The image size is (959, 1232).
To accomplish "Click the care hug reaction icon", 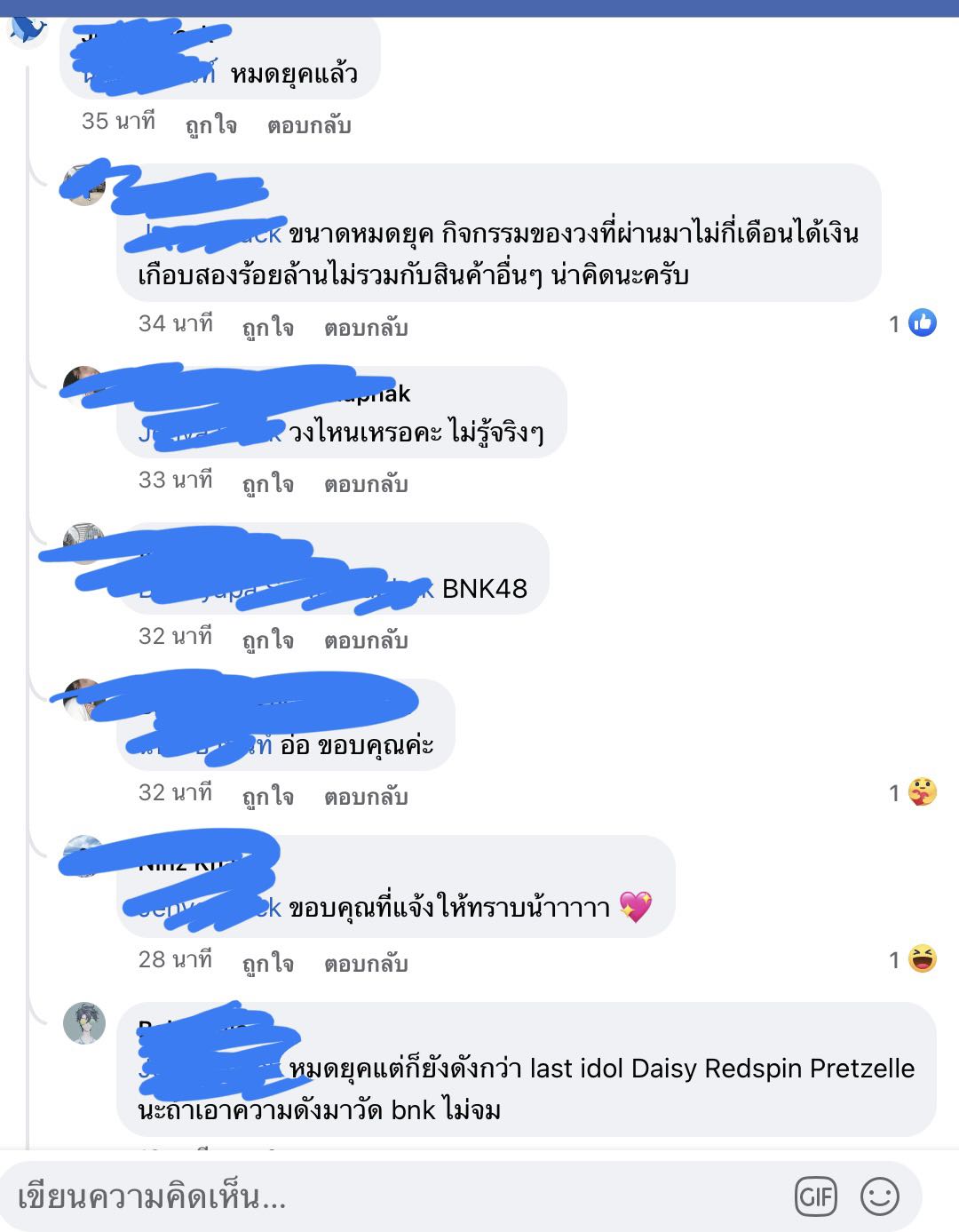I will tap(923, 792).
